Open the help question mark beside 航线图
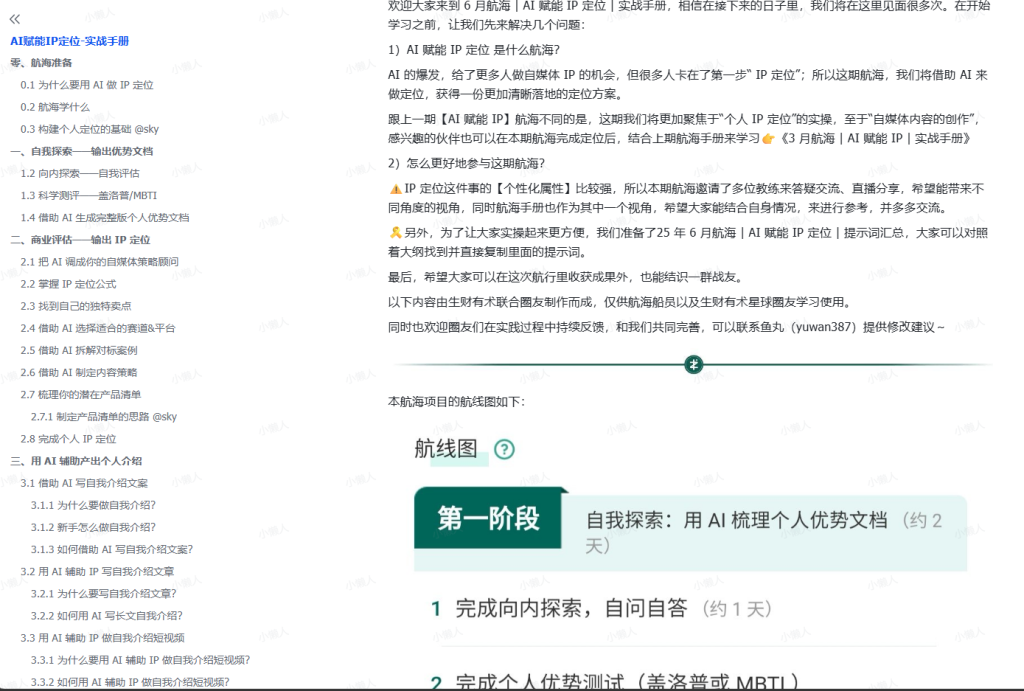The image size is (1024, 691). (504, 449)
